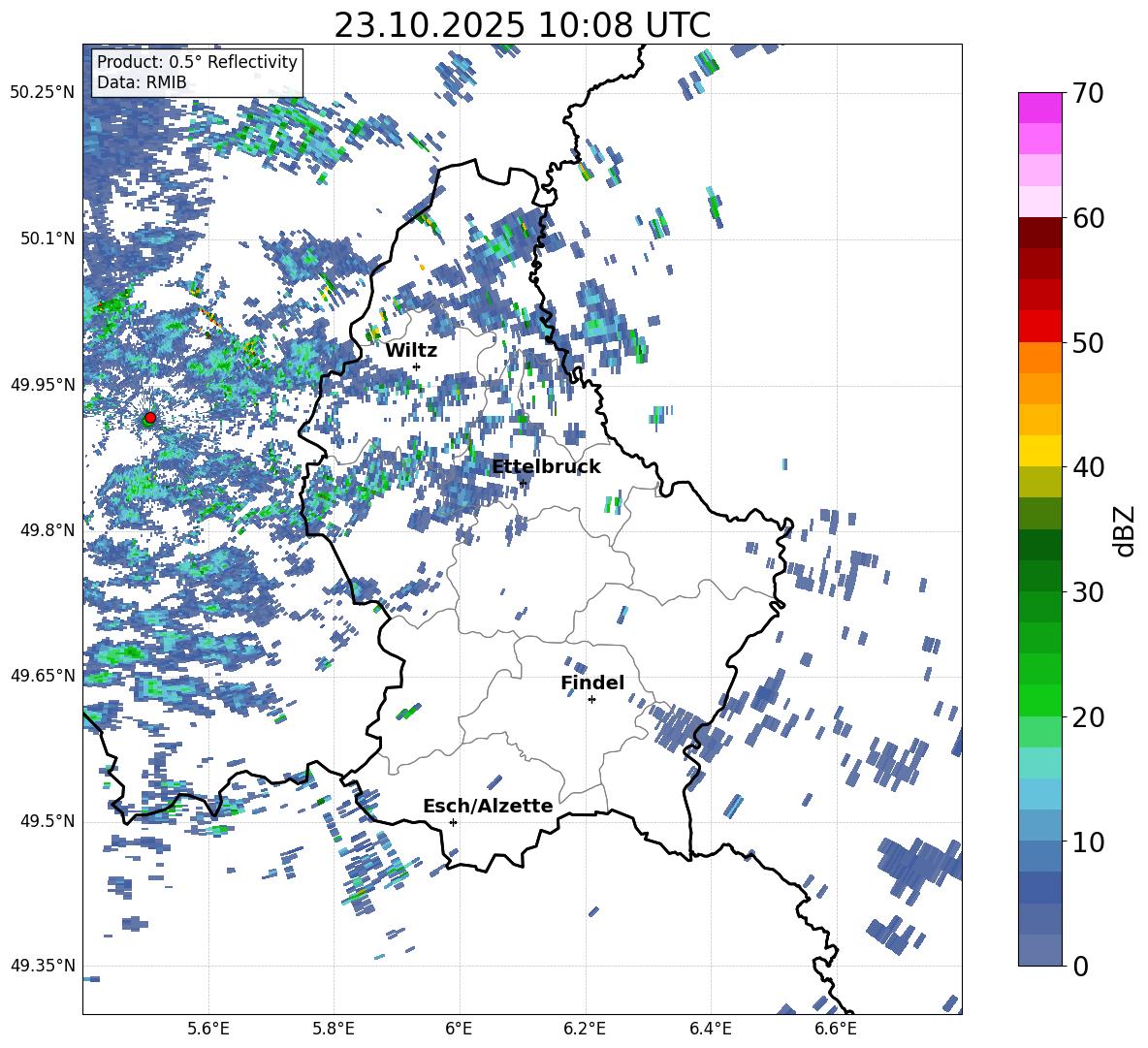The height and width of the screenshot is (1048, 1148).
Task: Click the 49.35°N latitude label
Action: (43, 966)
